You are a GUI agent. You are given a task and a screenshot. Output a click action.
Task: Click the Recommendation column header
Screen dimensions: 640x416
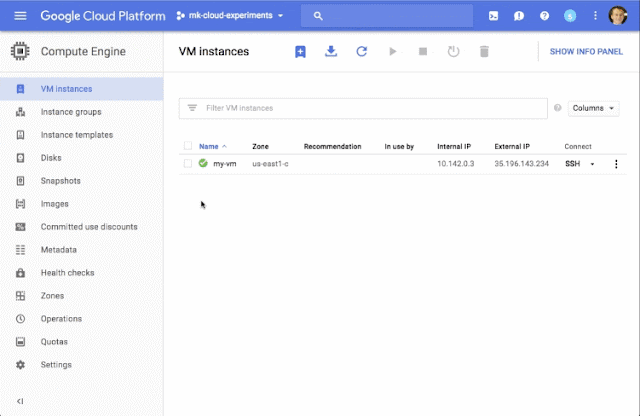(x=332, y=146)
